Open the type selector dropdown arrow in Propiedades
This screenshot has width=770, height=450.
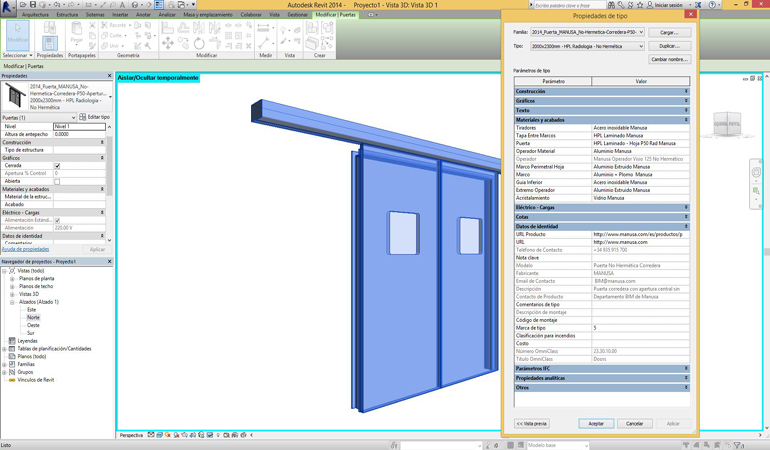[x=110, y=97]
